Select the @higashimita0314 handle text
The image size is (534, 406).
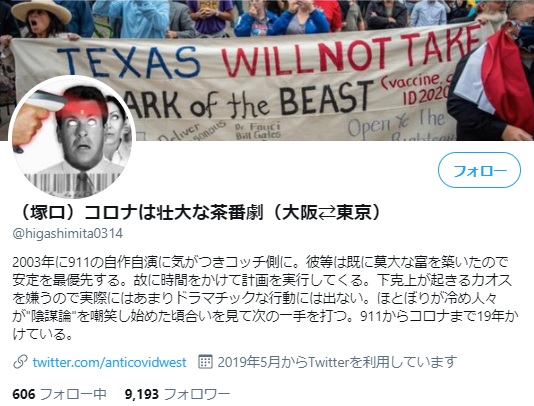(x=68, y=233)
